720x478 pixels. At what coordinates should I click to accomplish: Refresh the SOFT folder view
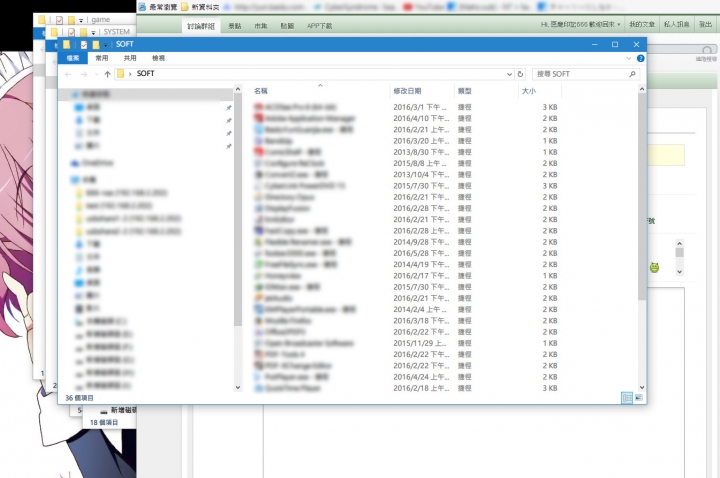pos(520,74)
